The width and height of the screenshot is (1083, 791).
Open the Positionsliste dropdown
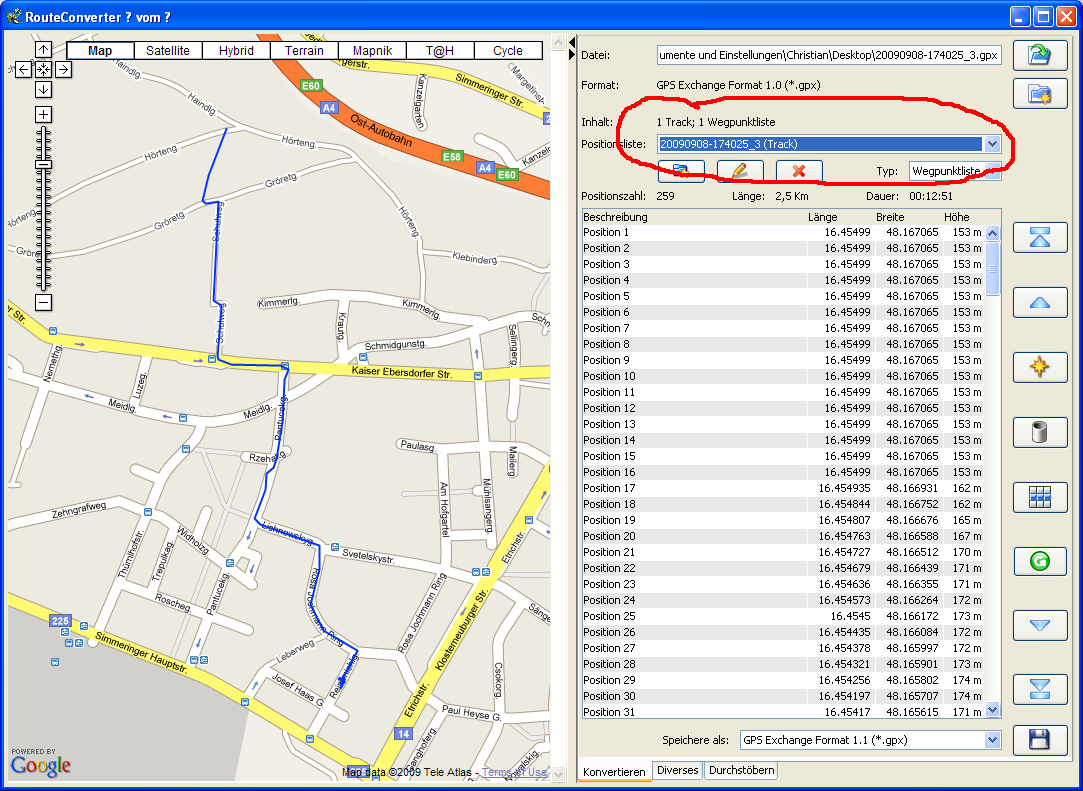[992, 144]
